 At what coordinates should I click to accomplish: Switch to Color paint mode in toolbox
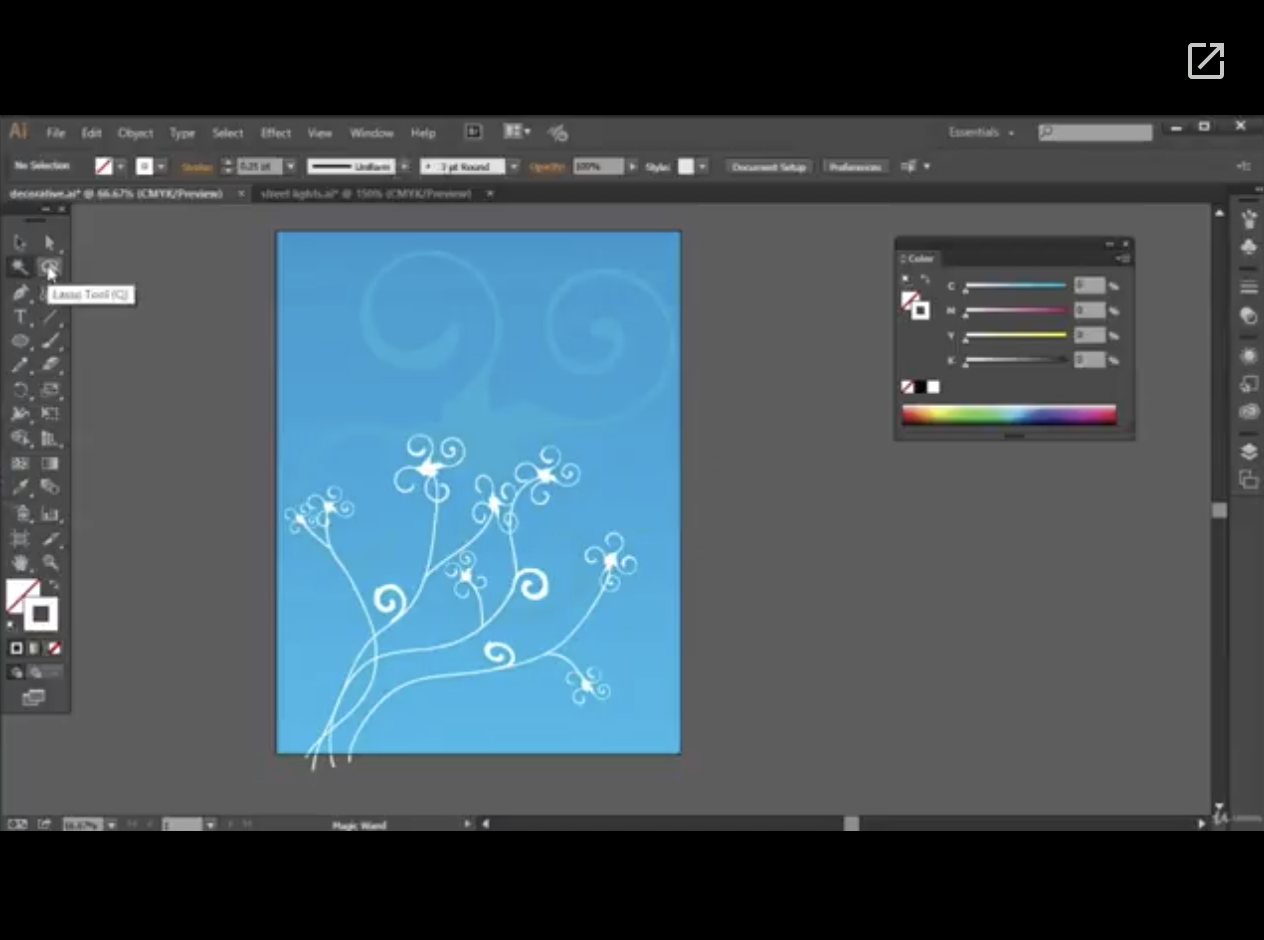(16, 648)
